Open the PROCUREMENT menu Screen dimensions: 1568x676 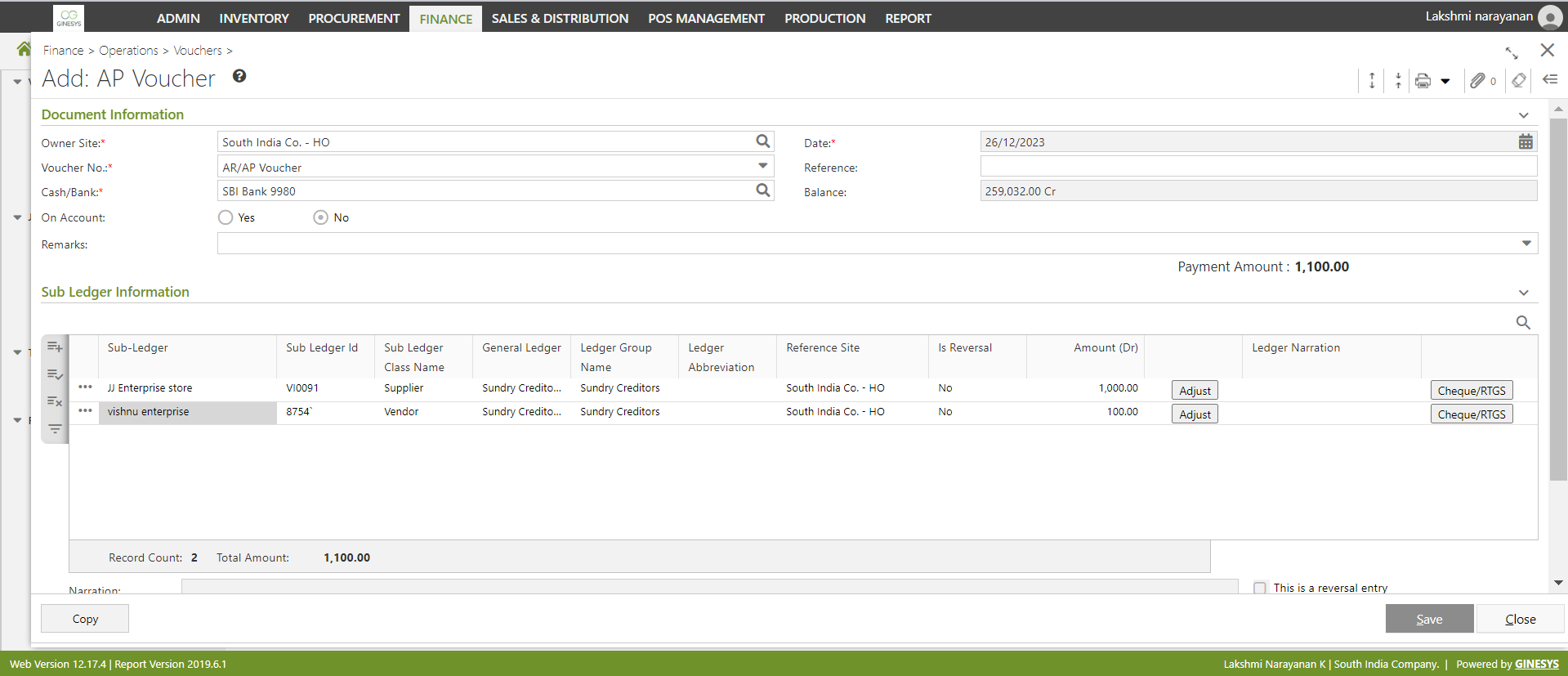click(354, 18)
